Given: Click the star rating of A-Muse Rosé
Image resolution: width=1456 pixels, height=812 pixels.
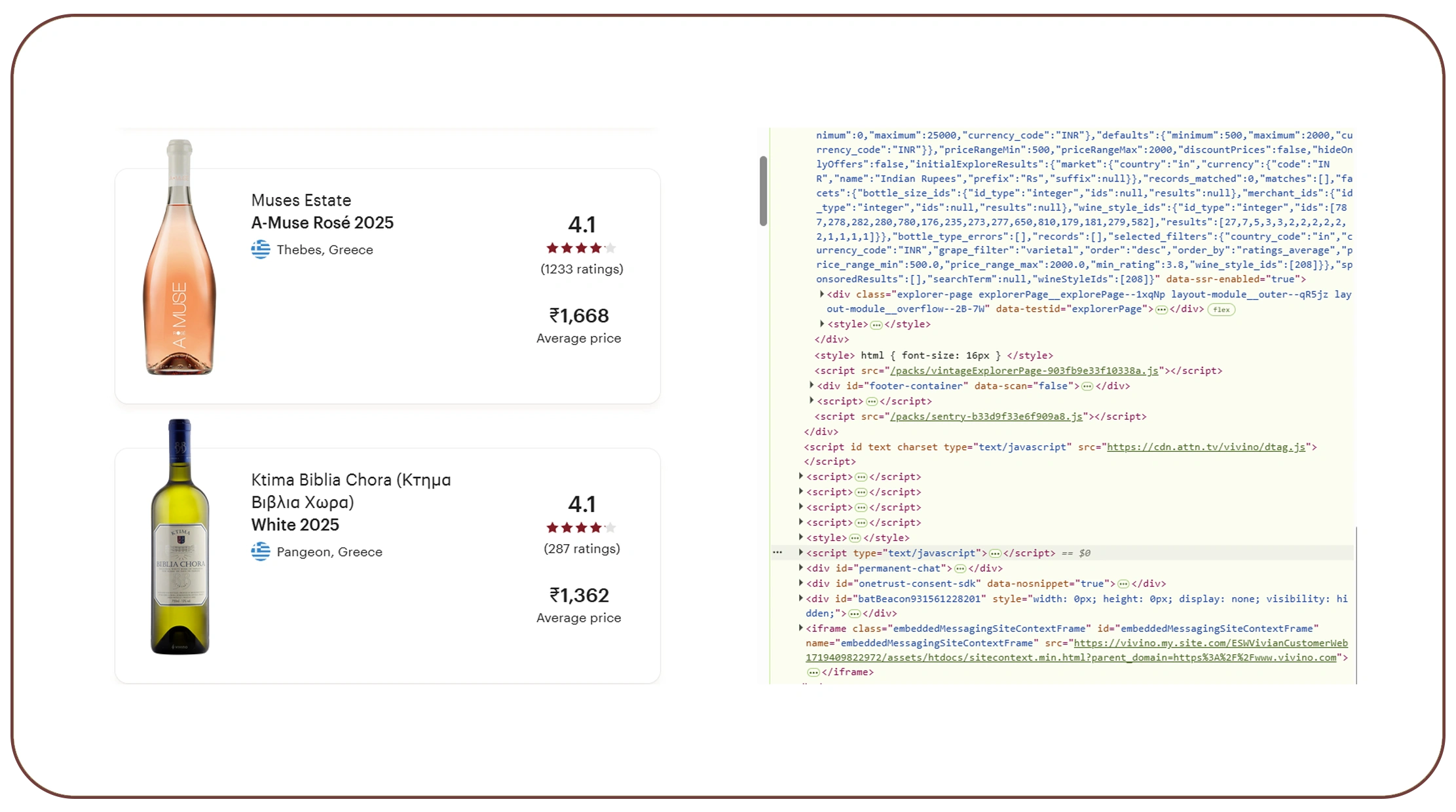Looking at the screenshot, I should (x=582, y=248).
